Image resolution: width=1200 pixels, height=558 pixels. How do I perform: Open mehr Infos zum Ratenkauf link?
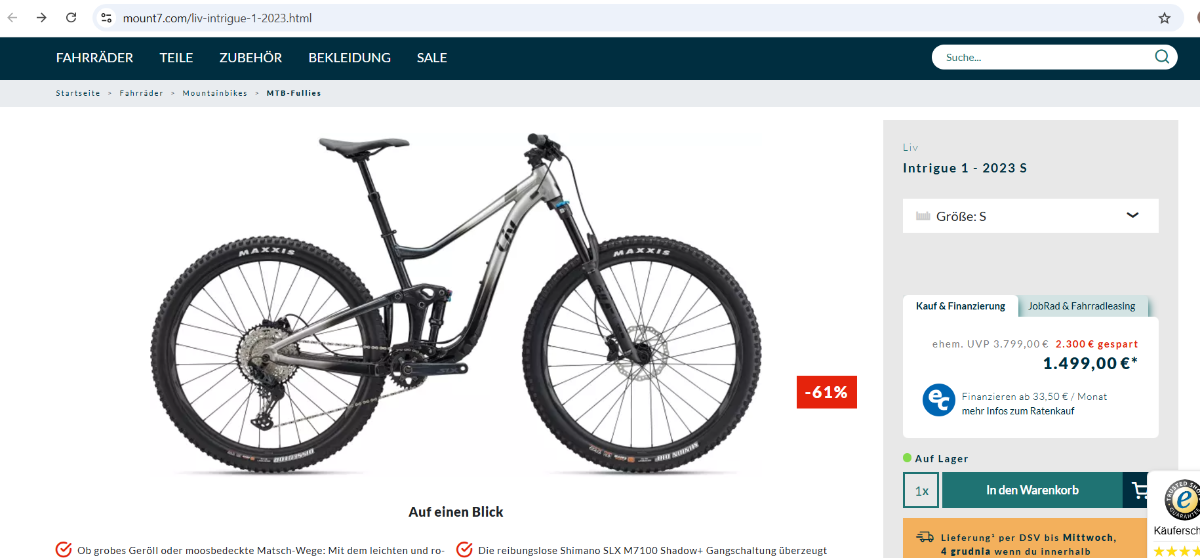point(1018,411)
